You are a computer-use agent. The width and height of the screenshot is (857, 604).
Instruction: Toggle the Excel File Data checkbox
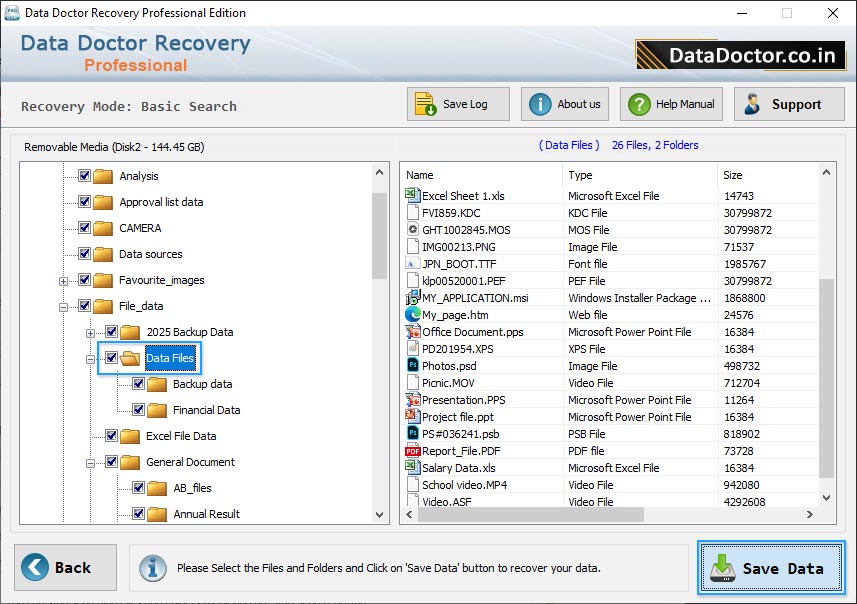112,436
